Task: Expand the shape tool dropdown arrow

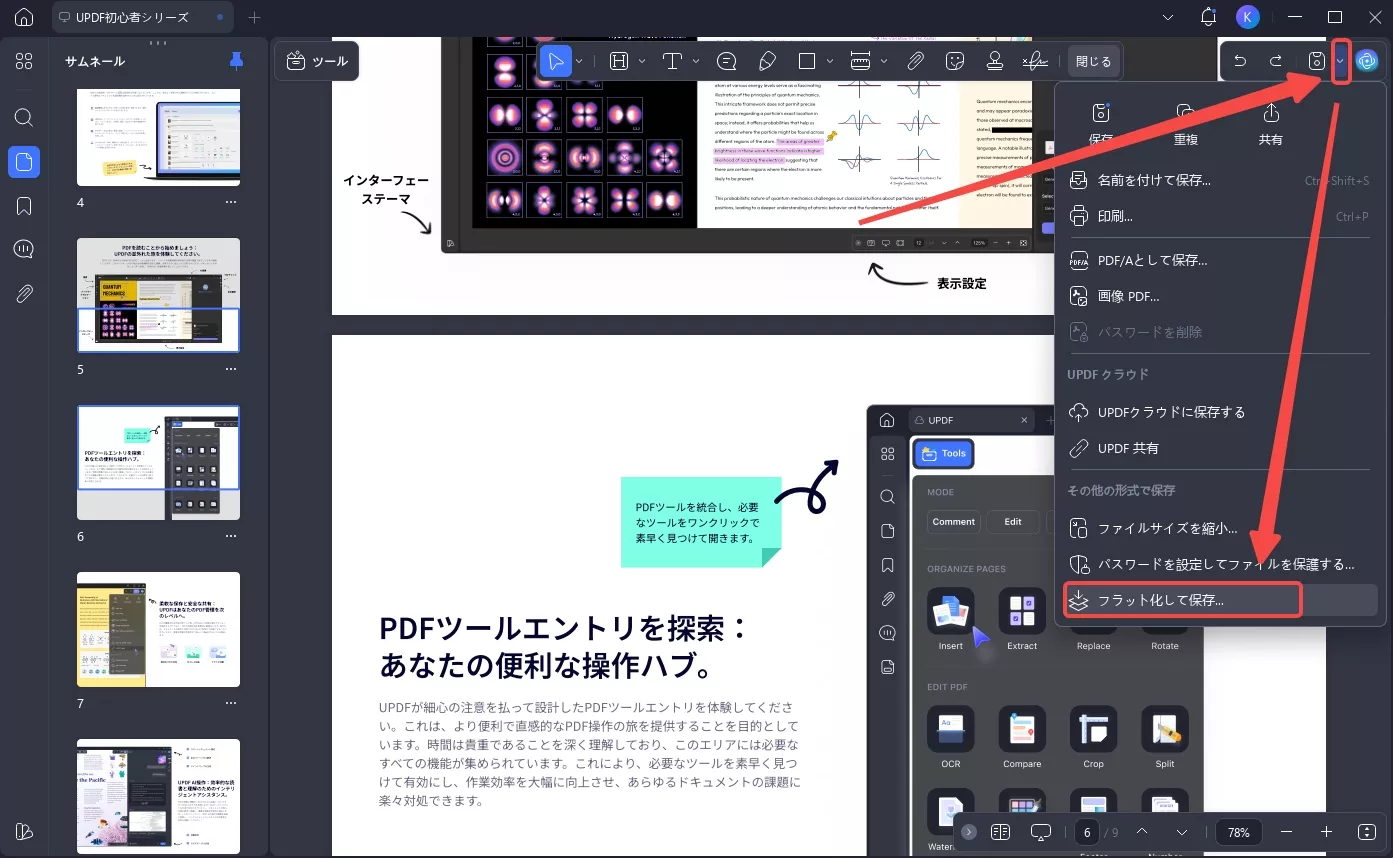Action: click(831, 61)
